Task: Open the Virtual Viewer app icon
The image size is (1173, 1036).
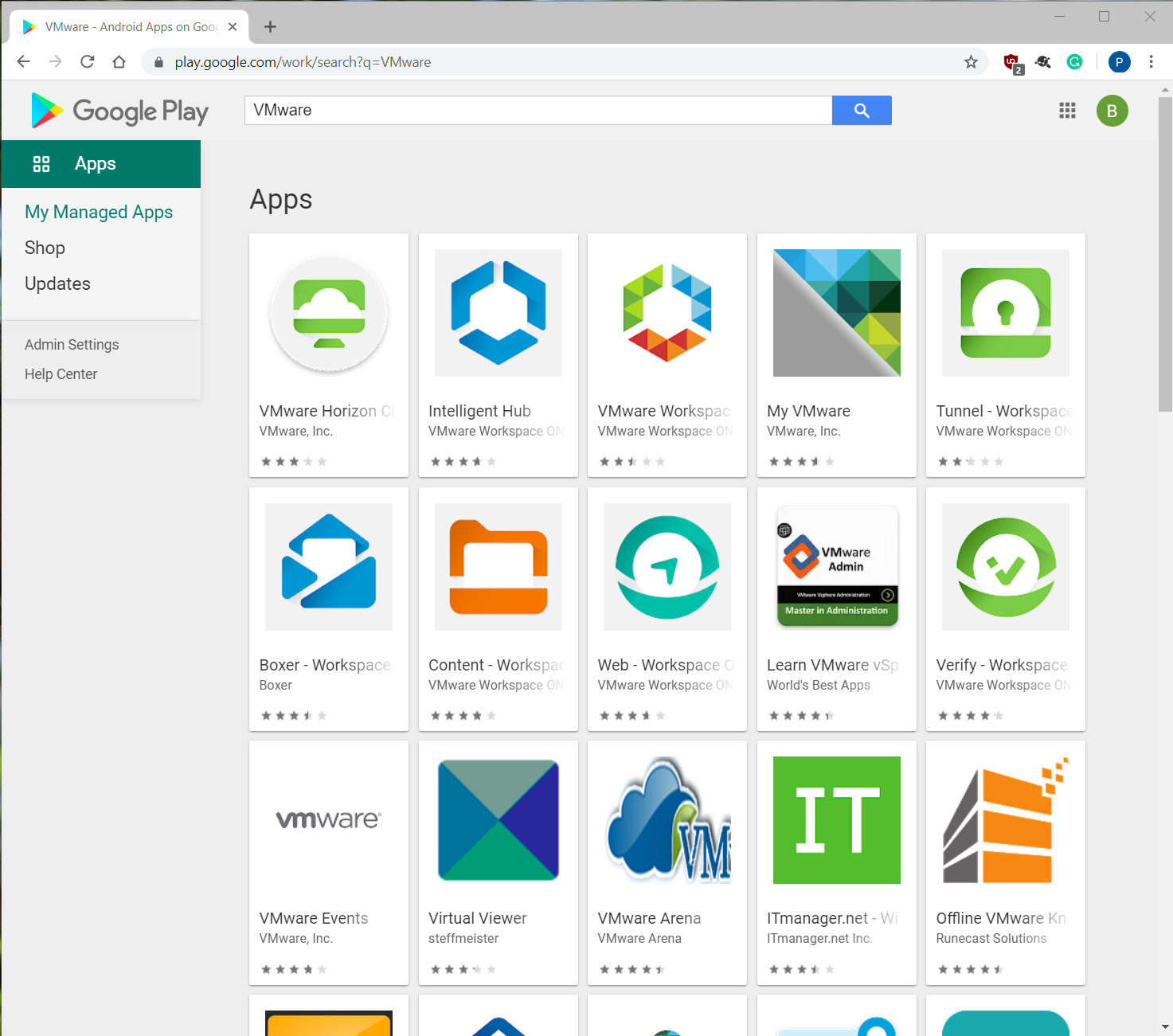Action: [499, 820]
